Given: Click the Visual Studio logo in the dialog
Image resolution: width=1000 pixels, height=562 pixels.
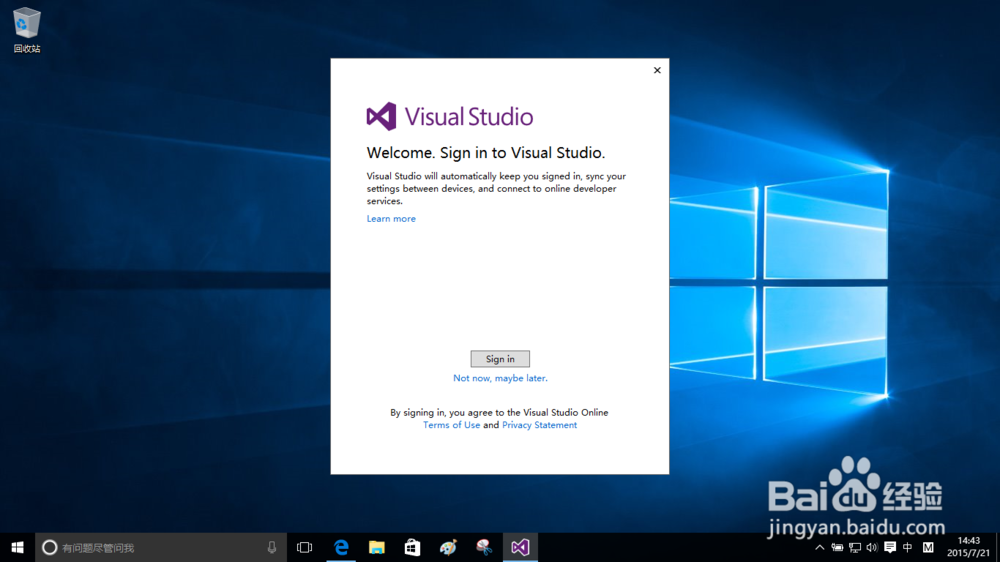Looking at the screenshot, I should (450, 117).
